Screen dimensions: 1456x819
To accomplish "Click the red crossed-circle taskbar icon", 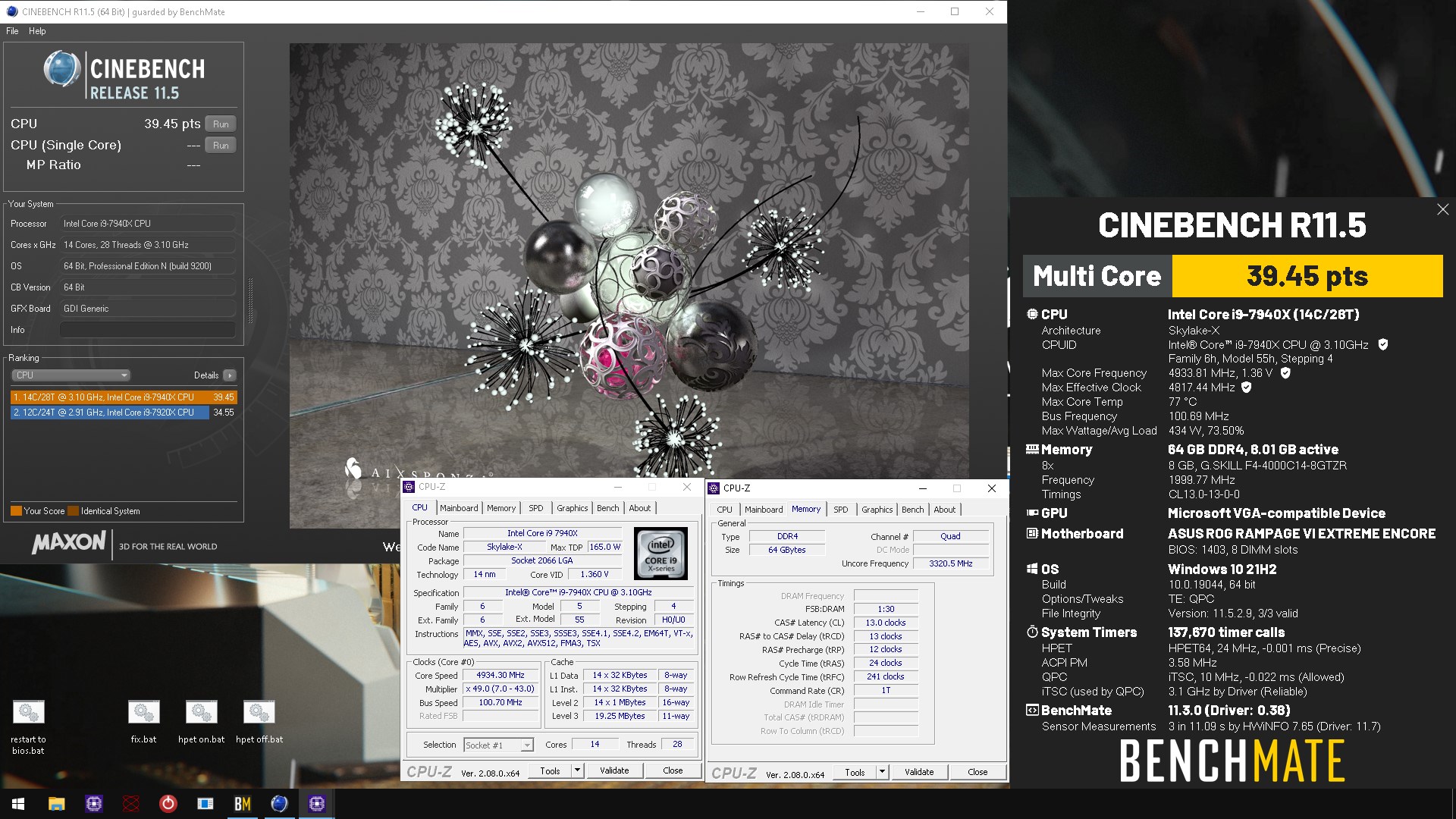I will [x=131, y=804].
